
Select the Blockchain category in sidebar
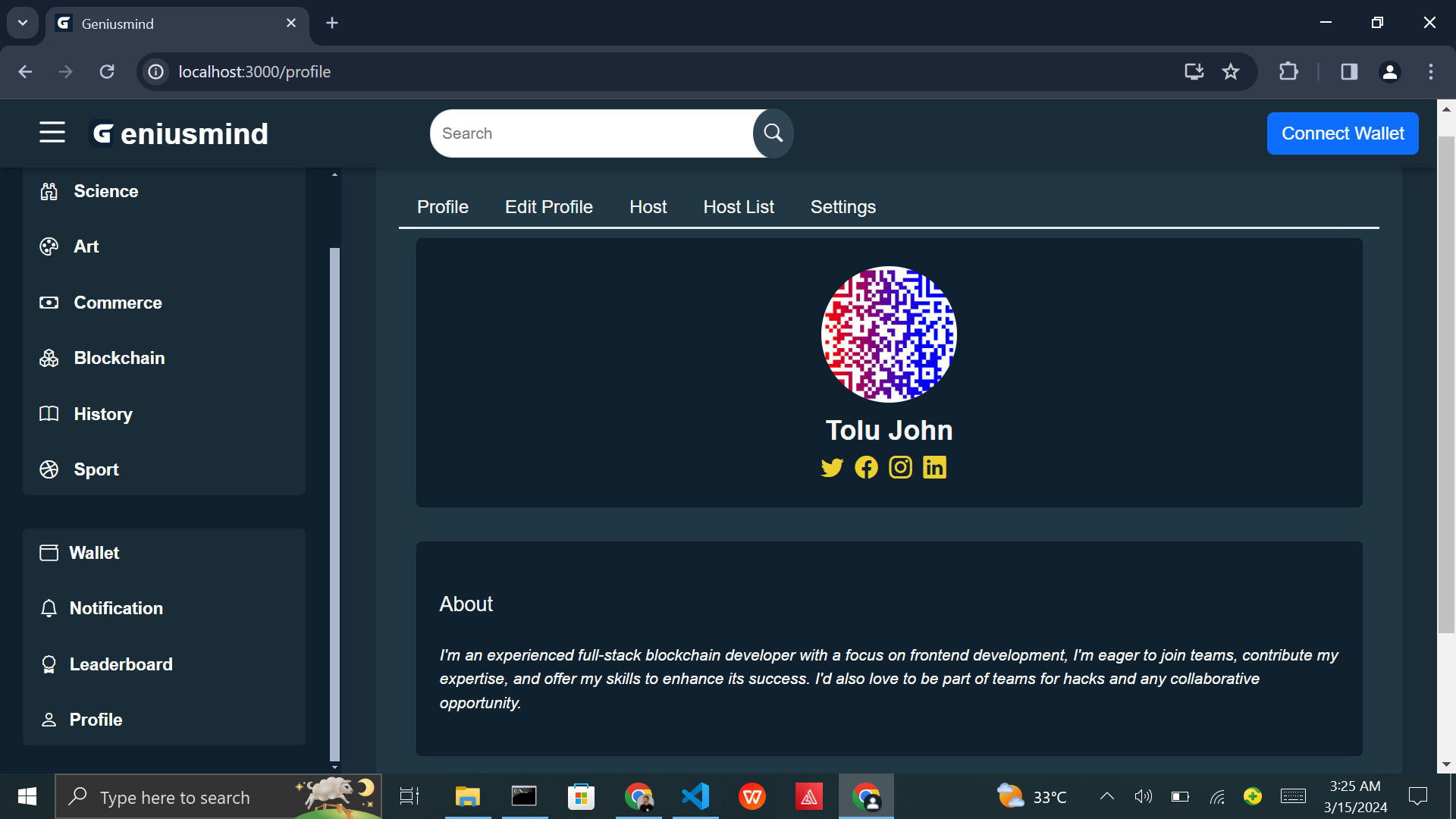(x=119, y=358)
